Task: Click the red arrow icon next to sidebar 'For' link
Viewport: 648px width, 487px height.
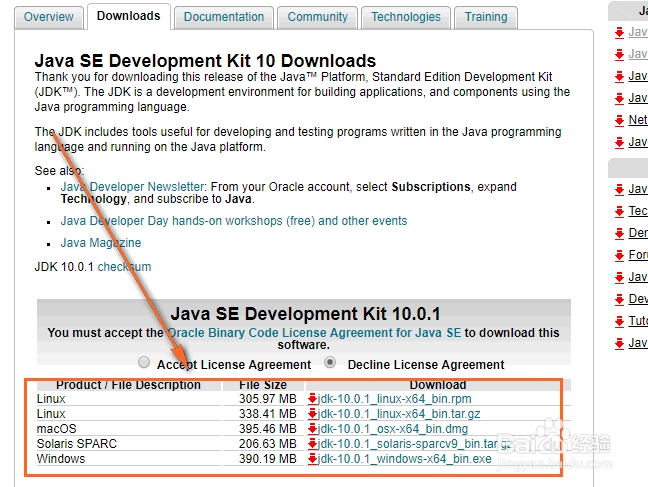Action: (619, 255)
